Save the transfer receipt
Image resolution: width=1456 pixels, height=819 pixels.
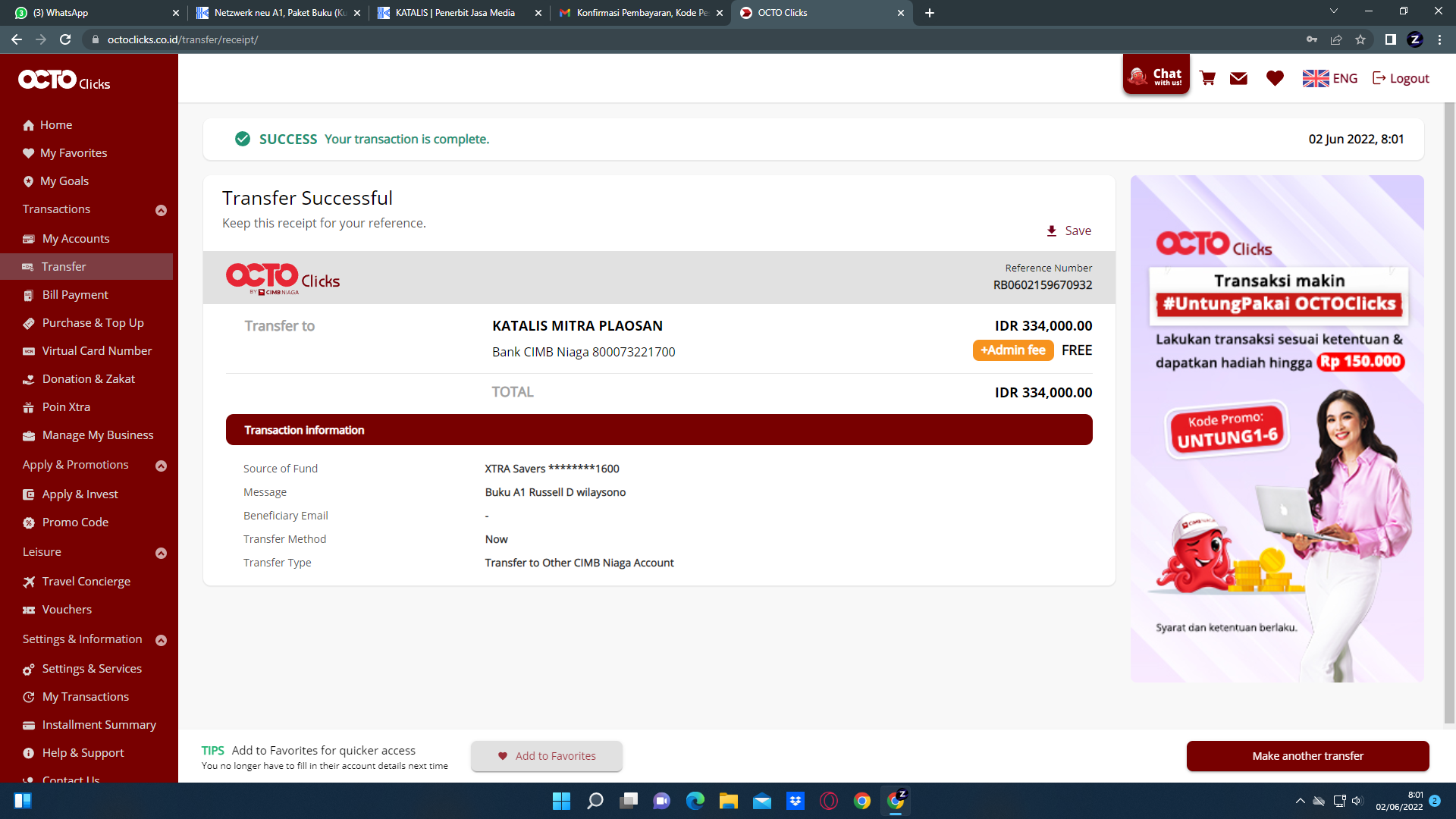tap(1069, 231)
